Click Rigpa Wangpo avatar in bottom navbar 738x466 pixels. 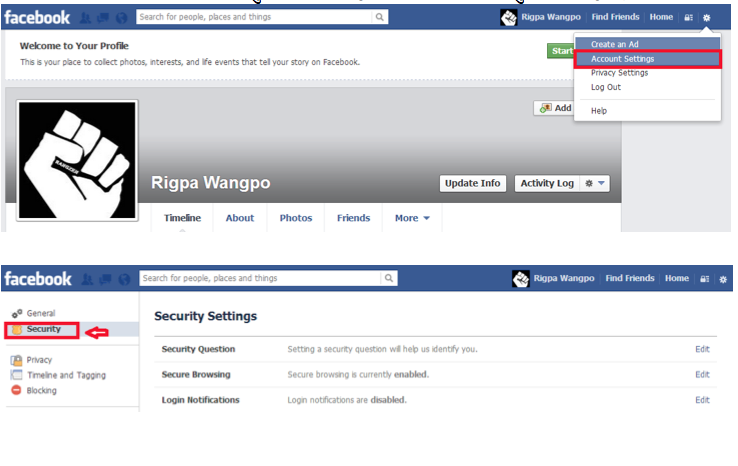pyautogui.click(x=521, y=279)
